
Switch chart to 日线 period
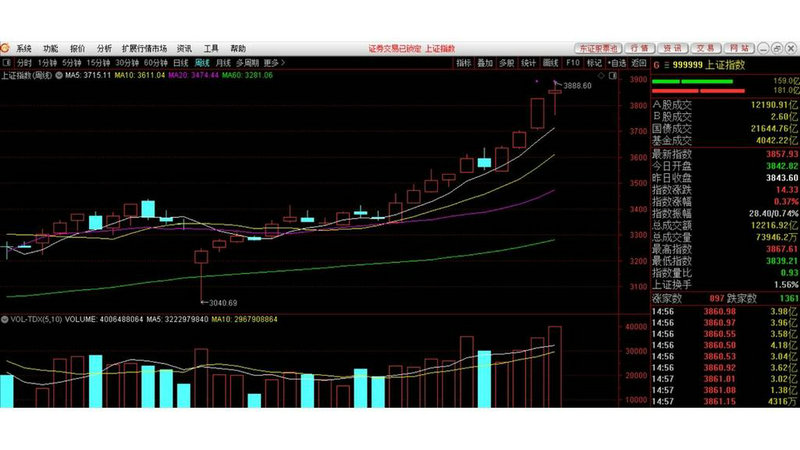(181, 62)
